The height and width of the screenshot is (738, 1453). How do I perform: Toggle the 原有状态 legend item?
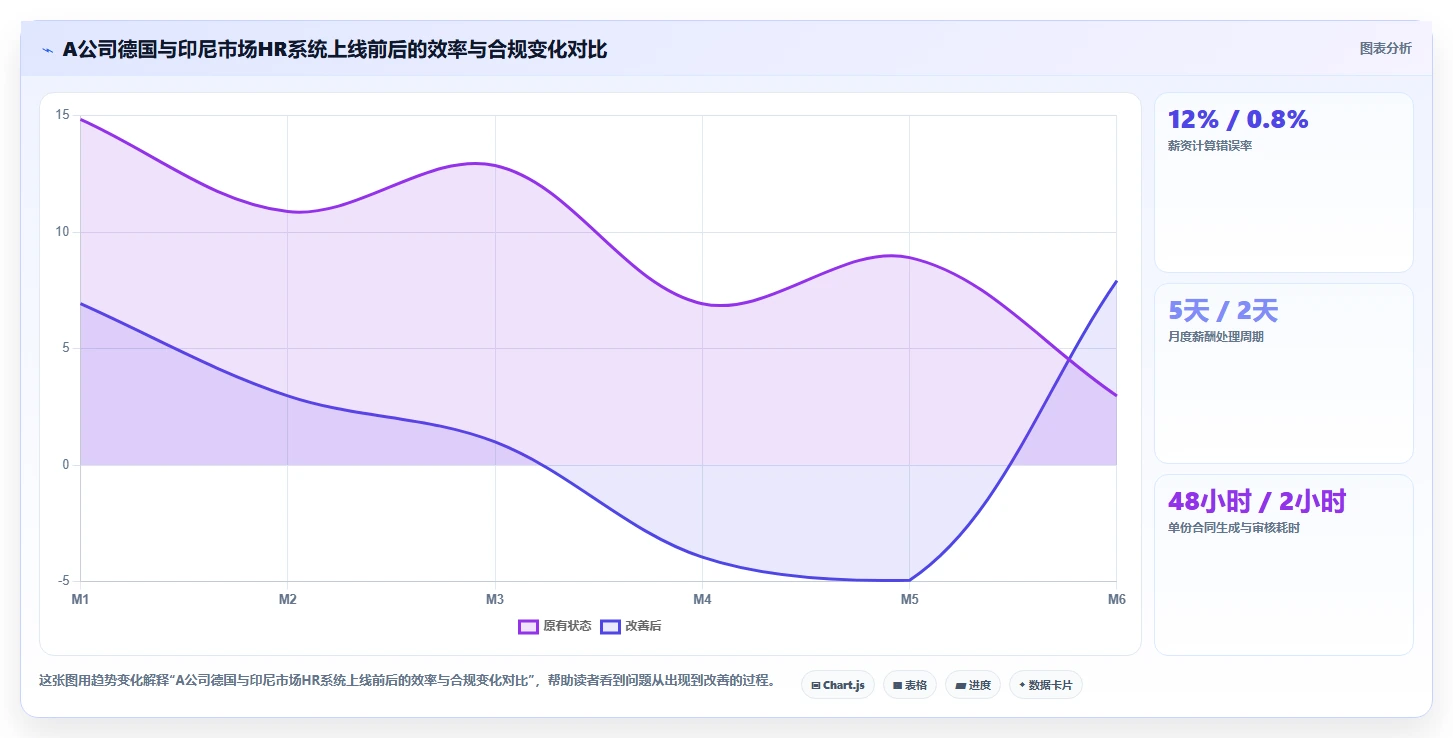(x=554, y=626)
